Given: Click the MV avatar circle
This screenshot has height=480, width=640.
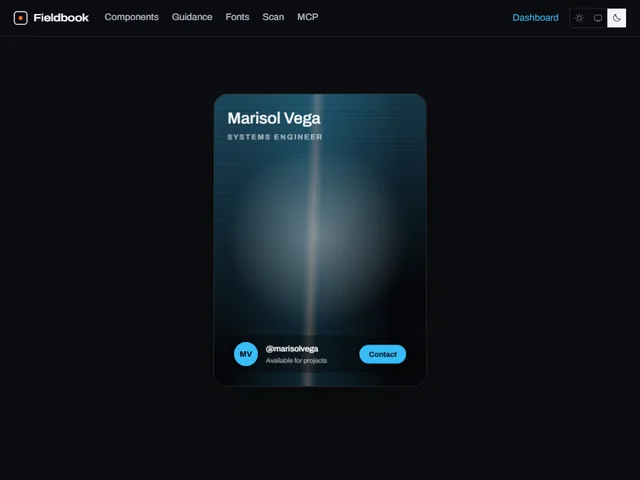Looking at the screenshot, I should 246,354.
